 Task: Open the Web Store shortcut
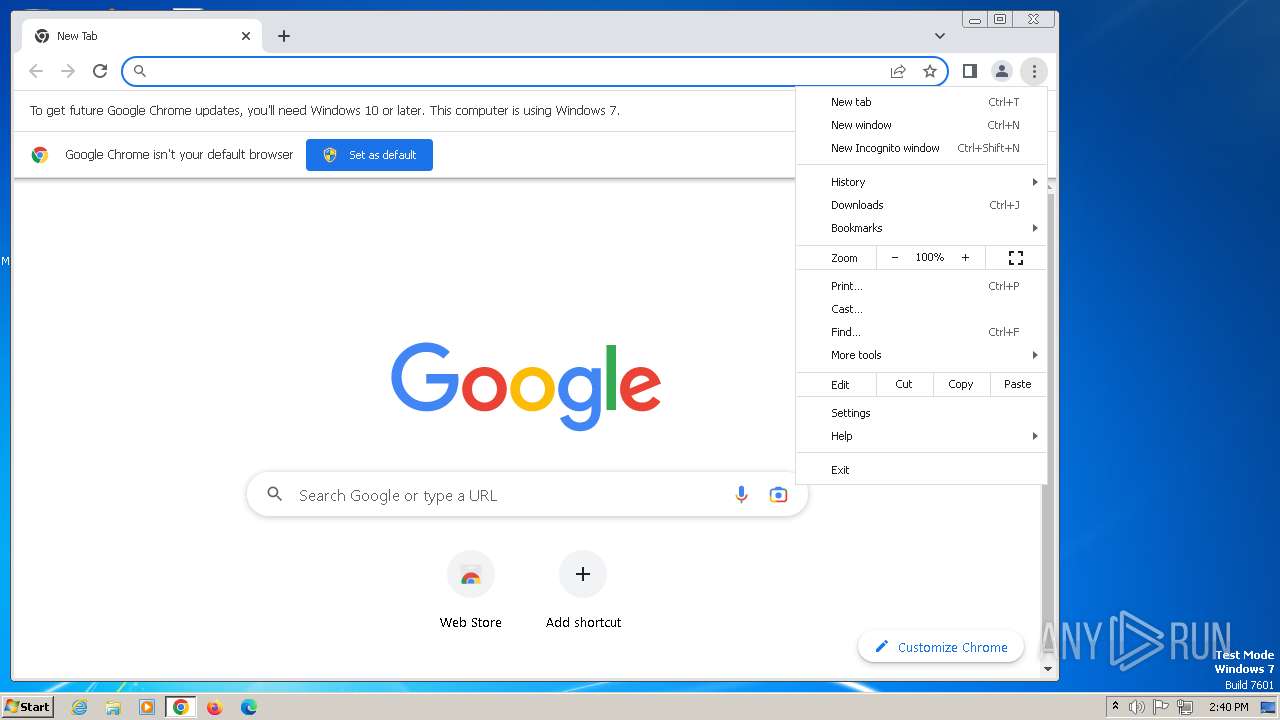[x=471, y=590]
